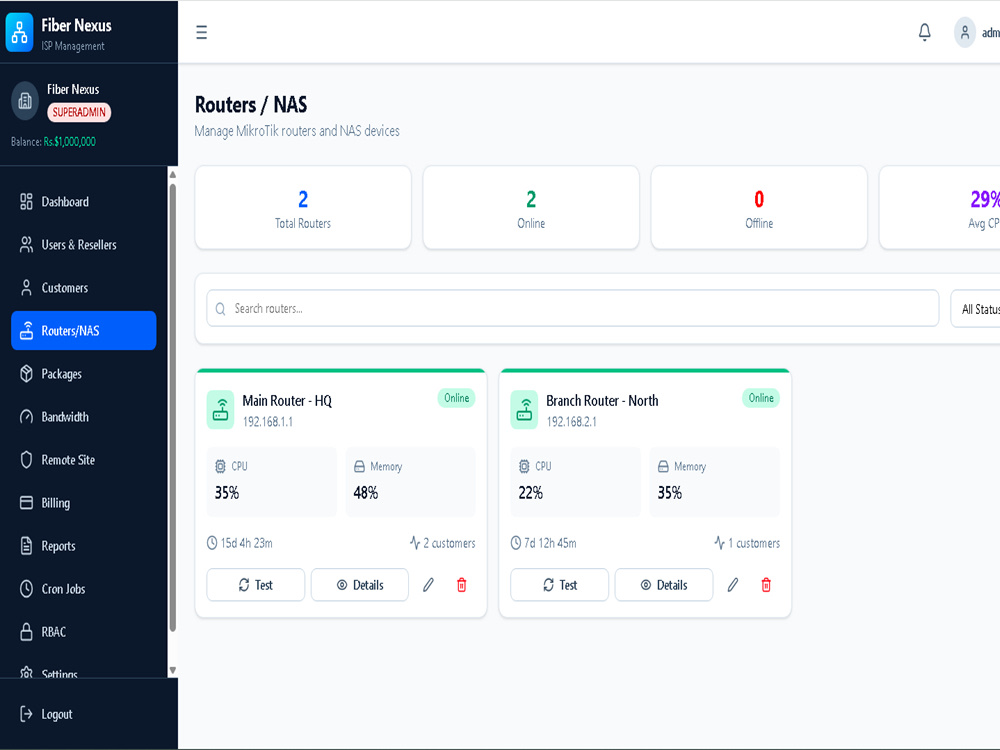The image size is (1000, 750).
Task: Click the sidebar vertical scrollbar thumb
Action: [x=172, y=408]
